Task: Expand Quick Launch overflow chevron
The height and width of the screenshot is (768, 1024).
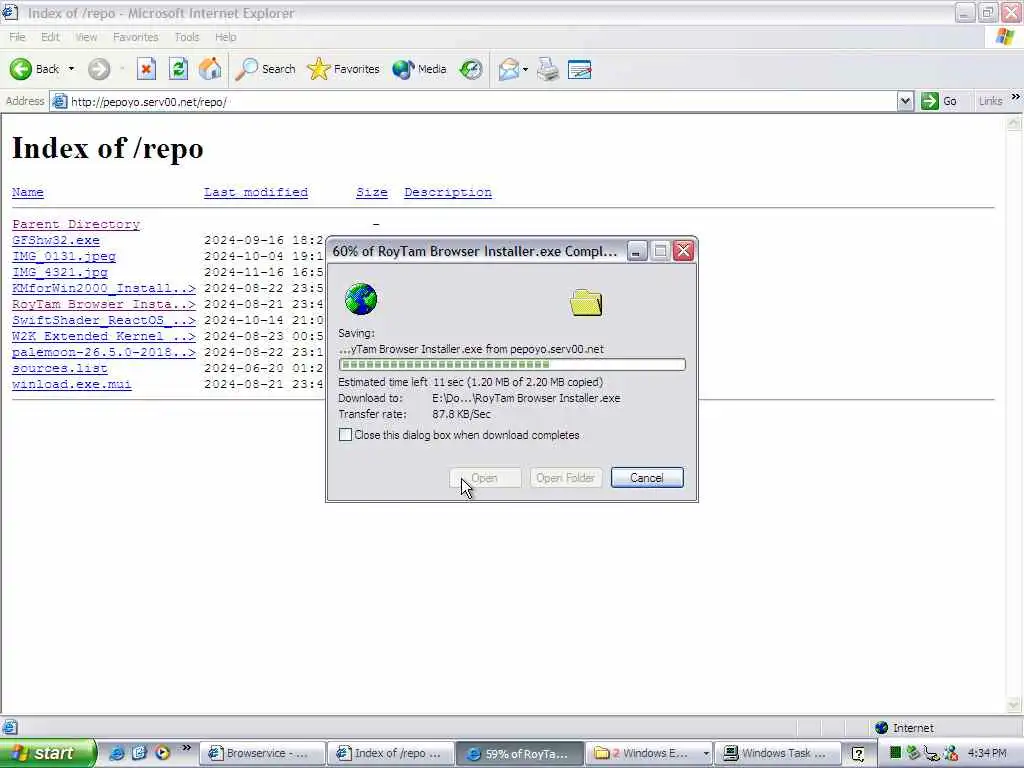Action: (x=186, y=748)
